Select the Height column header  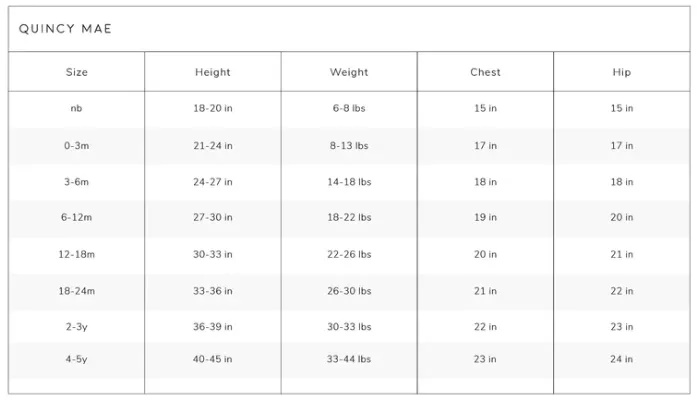coord(212,72)
